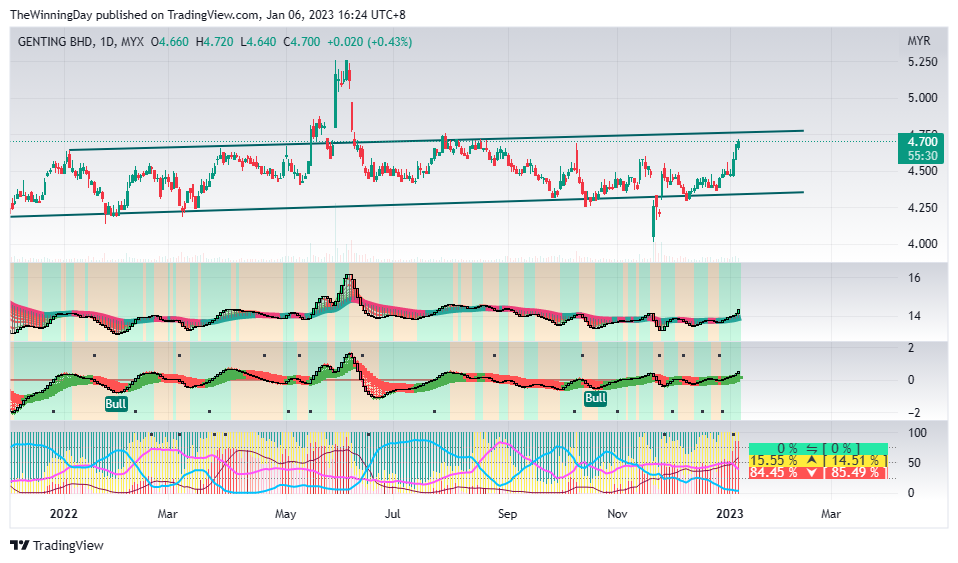Click the close value C4.700
Viewport: 958px width, 563px height.
(301, 42)
